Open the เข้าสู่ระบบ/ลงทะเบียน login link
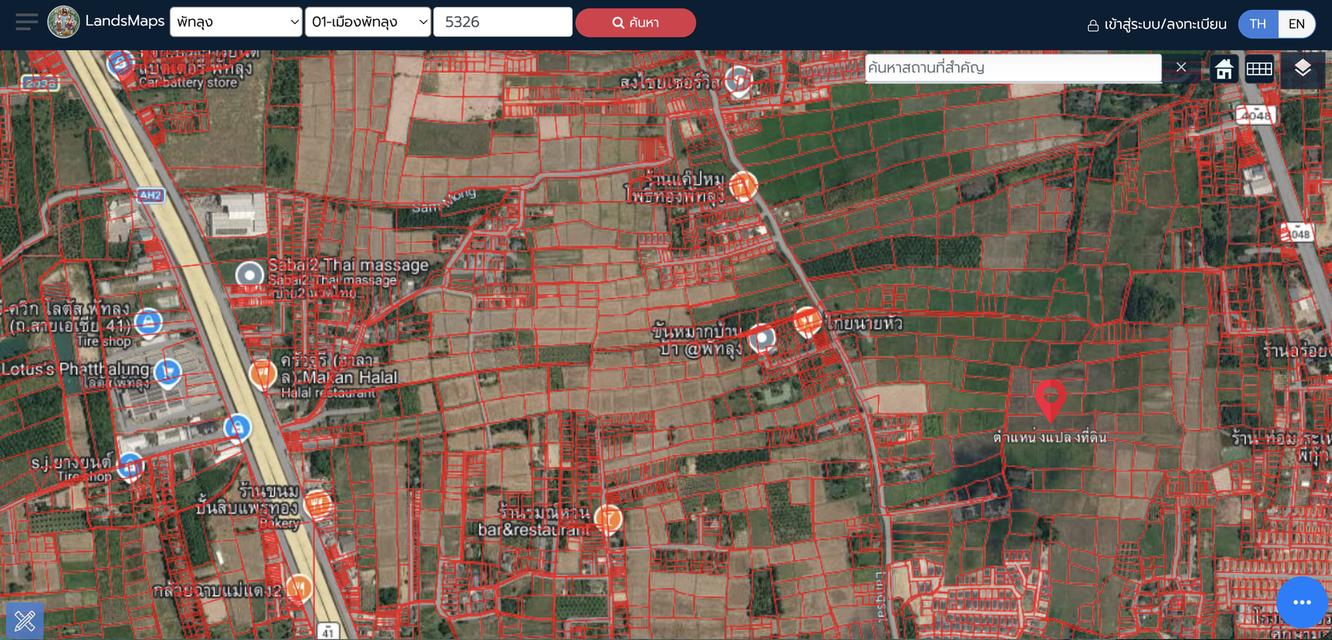The width and height of the screenshot is (1332, 640). 1157,24
